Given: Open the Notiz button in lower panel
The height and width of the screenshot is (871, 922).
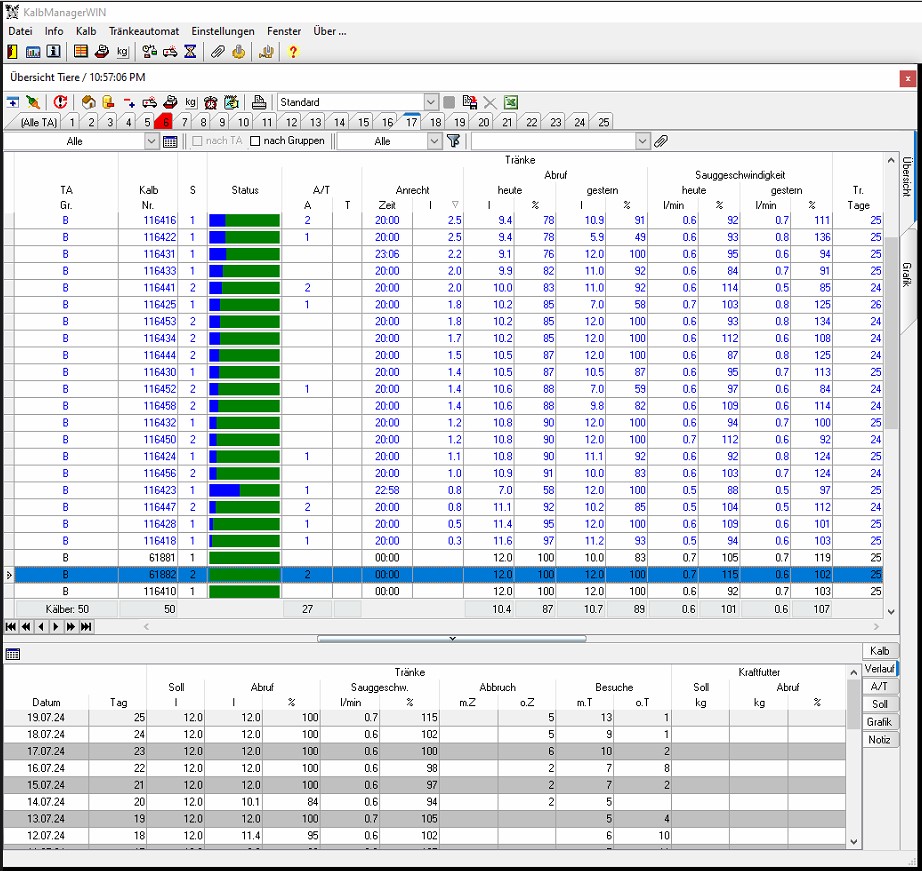Looking at the screenshot, I should click(878, 740).
